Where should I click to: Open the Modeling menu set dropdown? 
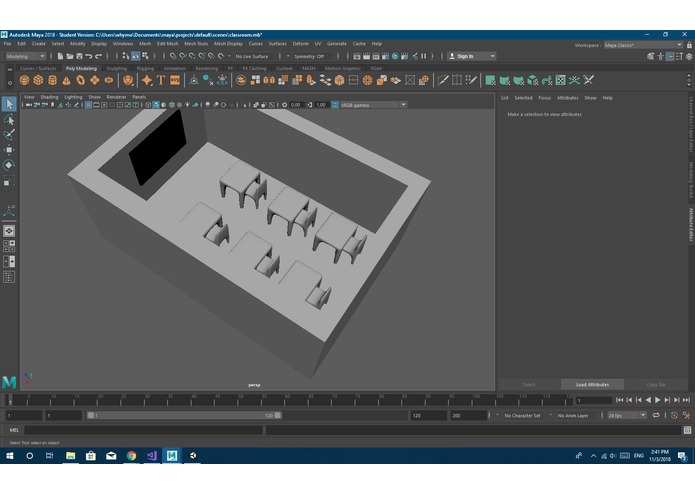25,56
